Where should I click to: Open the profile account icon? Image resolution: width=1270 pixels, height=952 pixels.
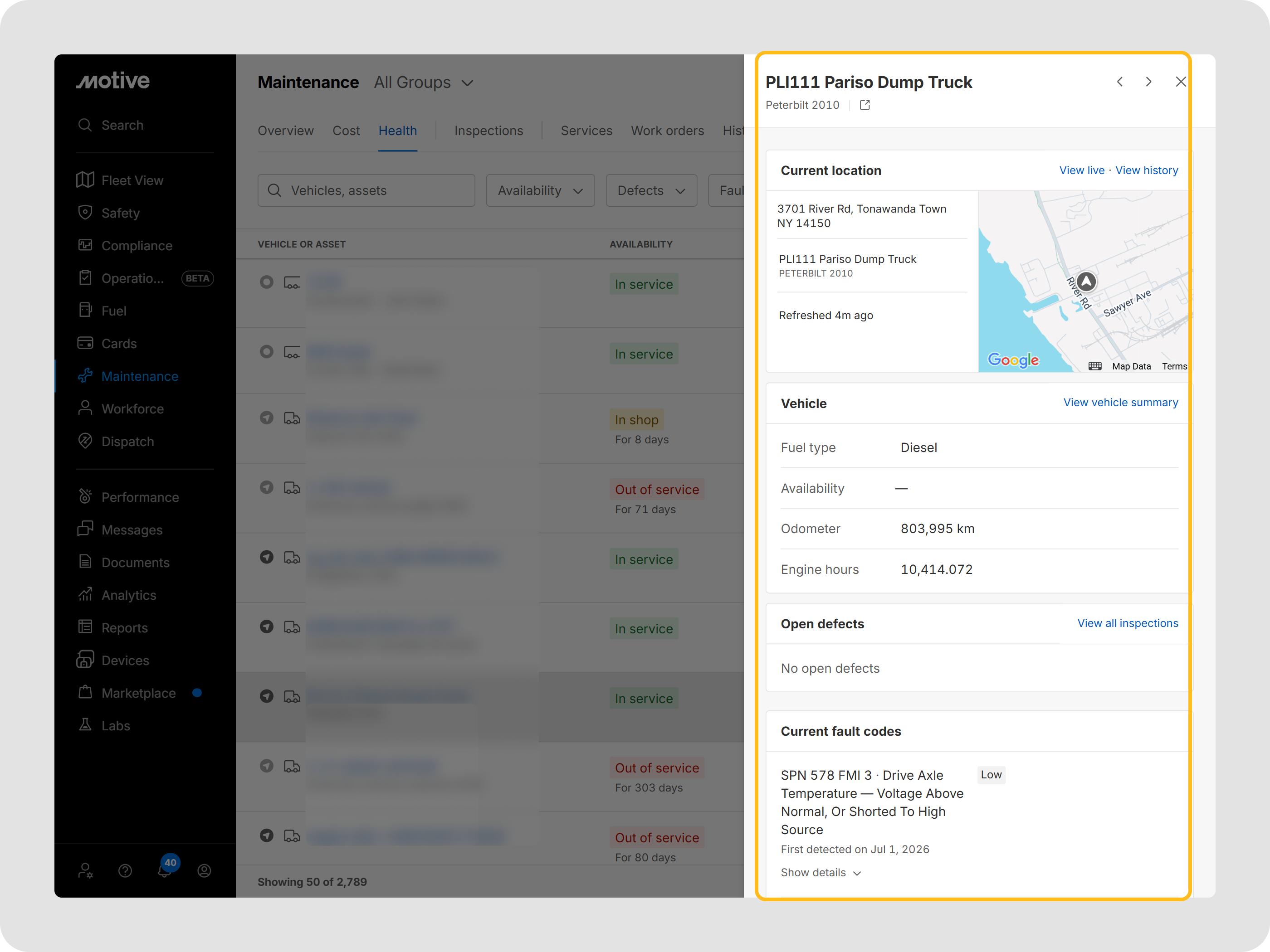[x=205, y=871]
